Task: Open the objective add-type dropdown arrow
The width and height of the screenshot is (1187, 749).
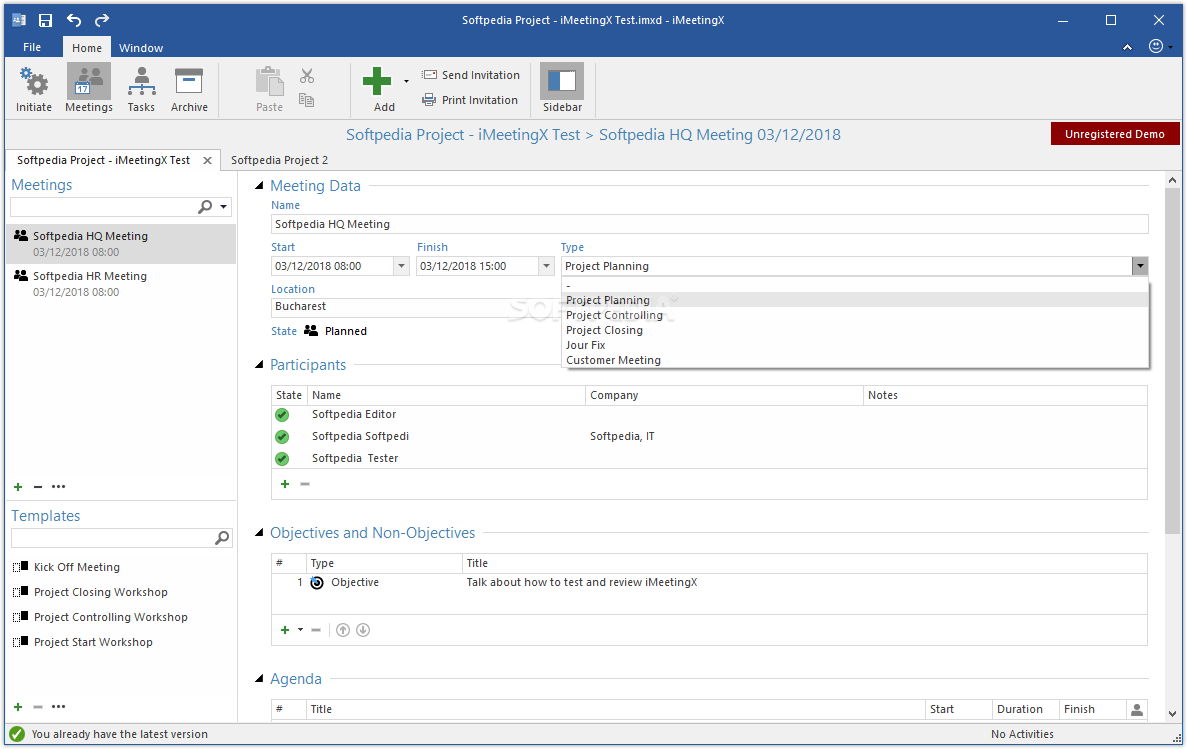Action: (x=300, y=630)
